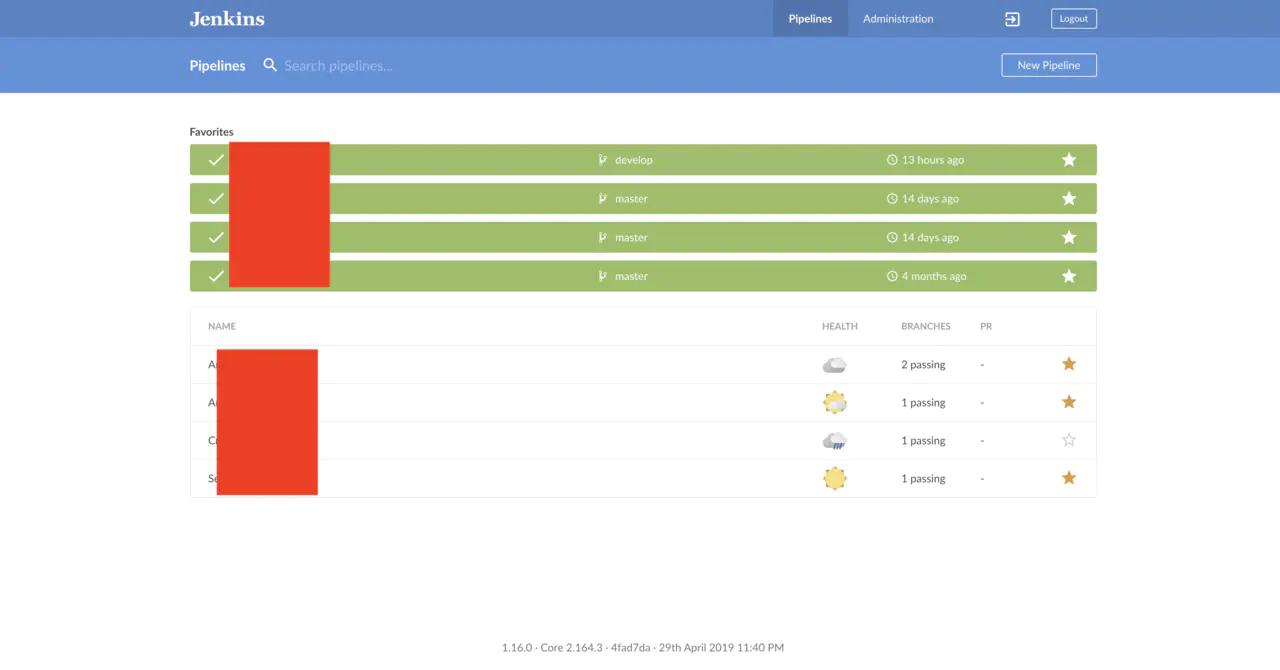Click the search magnifier icon
Screen dimensions: 1280x670
coord(269,65)
